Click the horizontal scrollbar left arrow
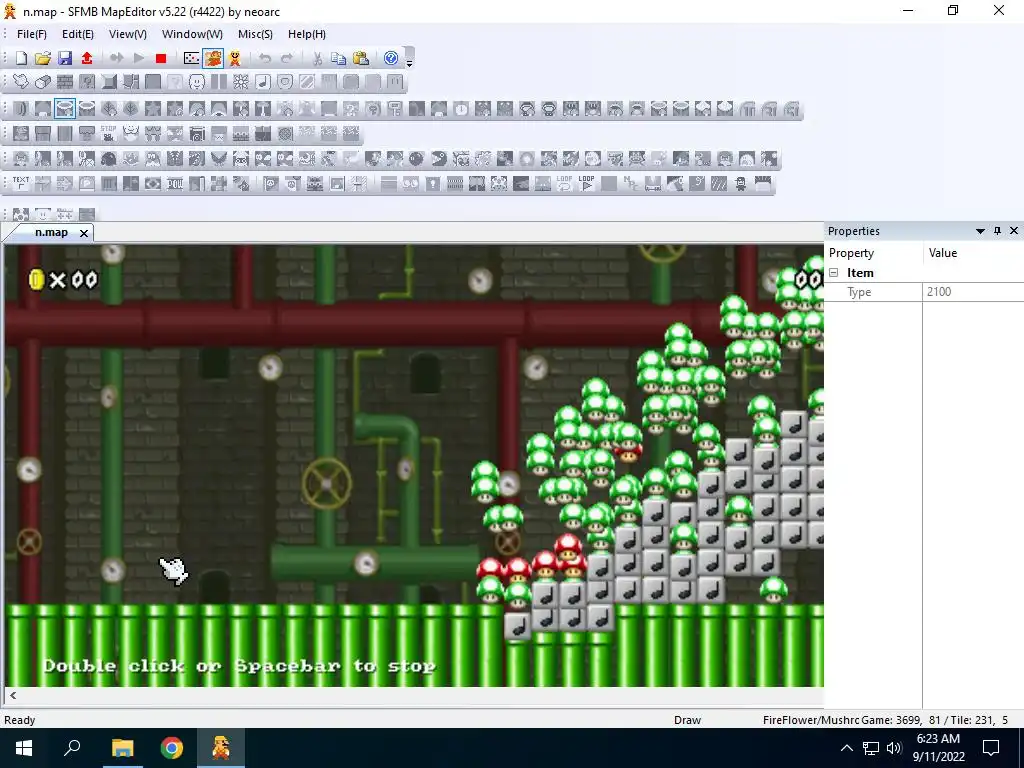The width and height of the screenshot is (1024, 768). tap(12, 696)
